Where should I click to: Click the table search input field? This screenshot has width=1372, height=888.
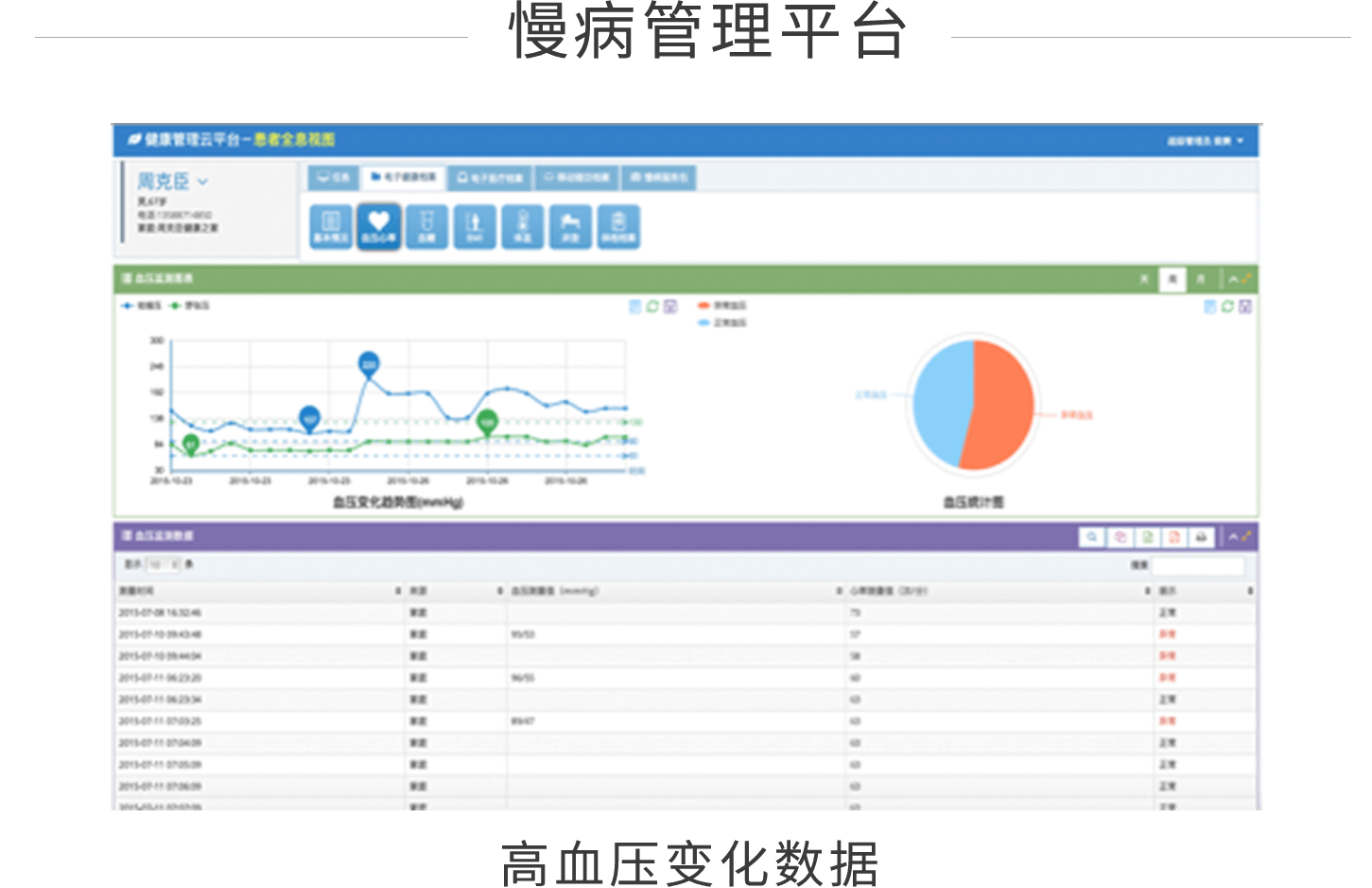click(1197, 566)
